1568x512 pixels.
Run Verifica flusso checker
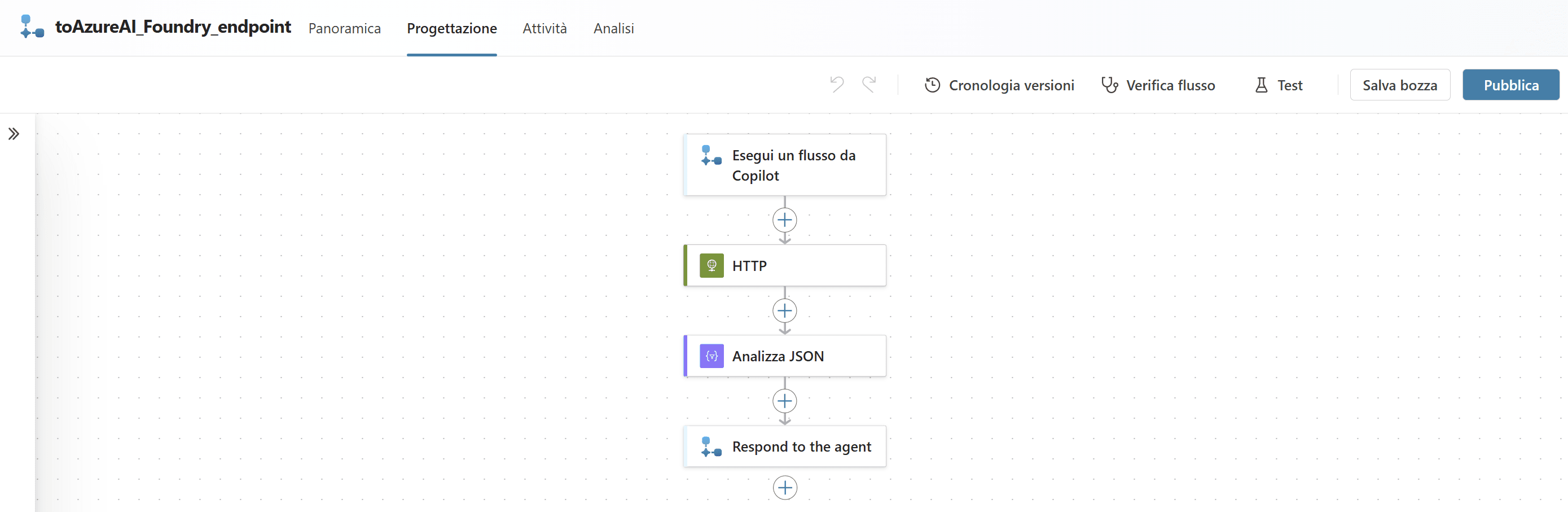click(x=1158, y=85)
